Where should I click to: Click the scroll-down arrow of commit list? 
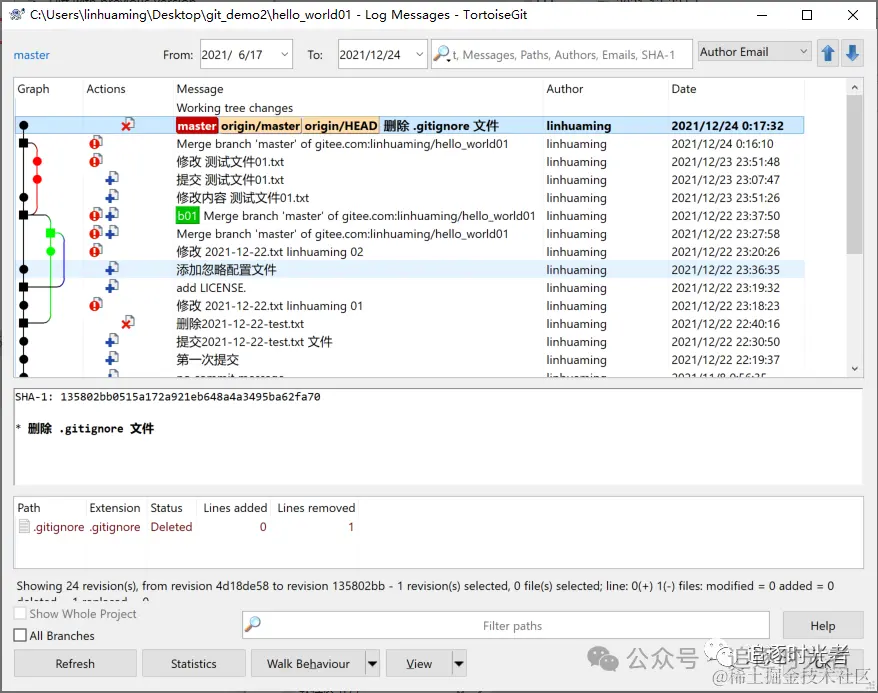coord(854,368)
